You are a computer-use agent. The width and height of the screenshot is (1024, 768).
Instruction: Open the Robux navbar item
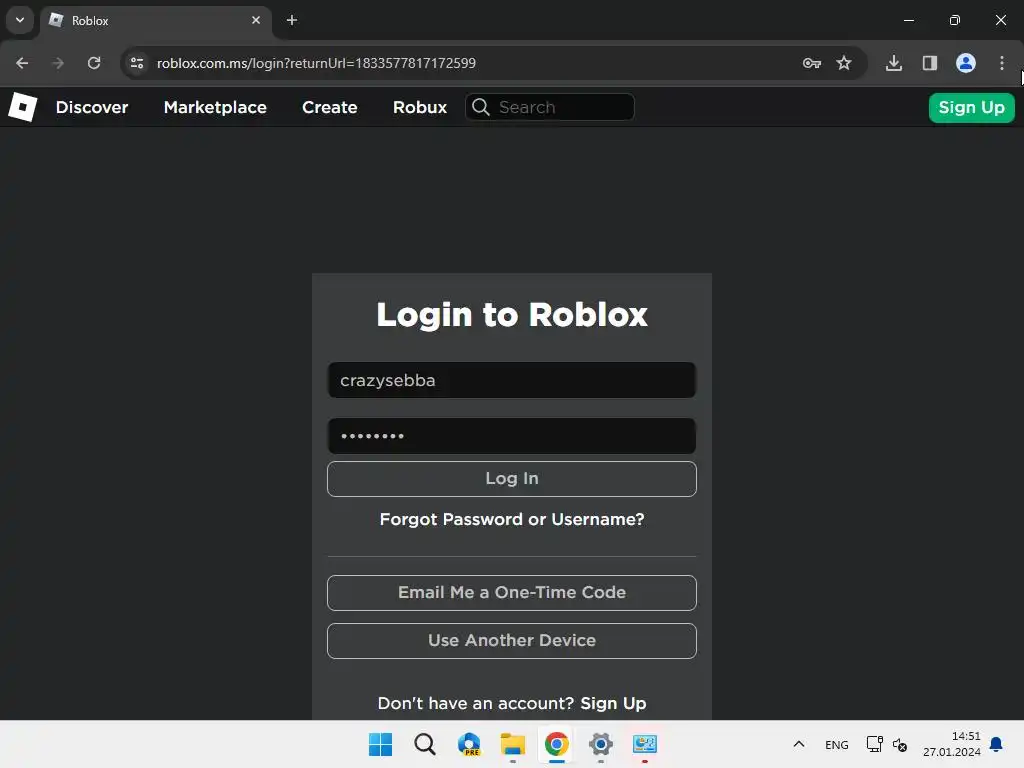(x=420, y=107)
